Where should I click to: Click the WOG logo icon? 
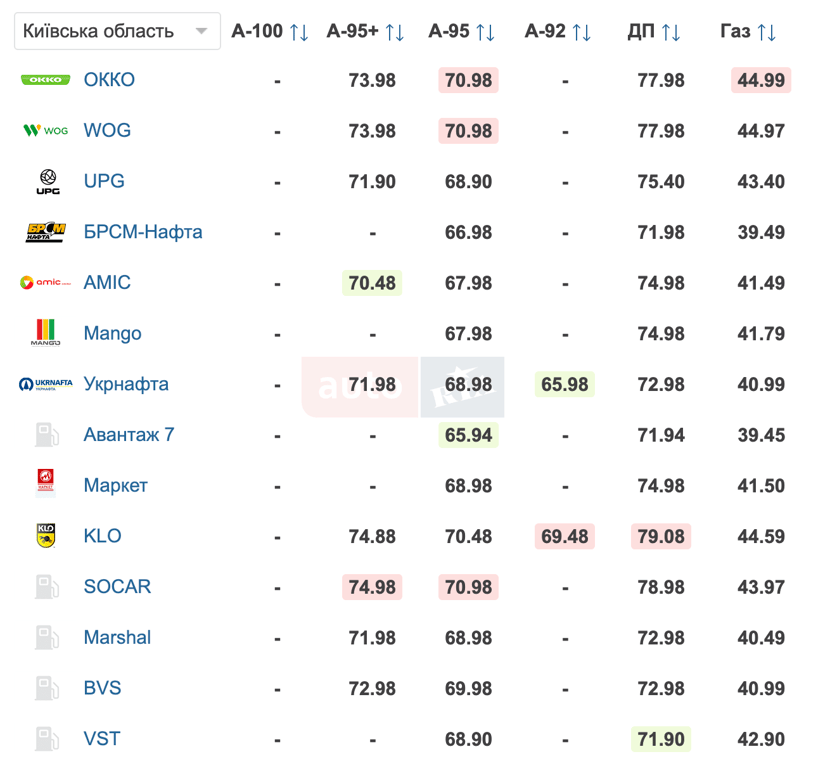point(46,130)
